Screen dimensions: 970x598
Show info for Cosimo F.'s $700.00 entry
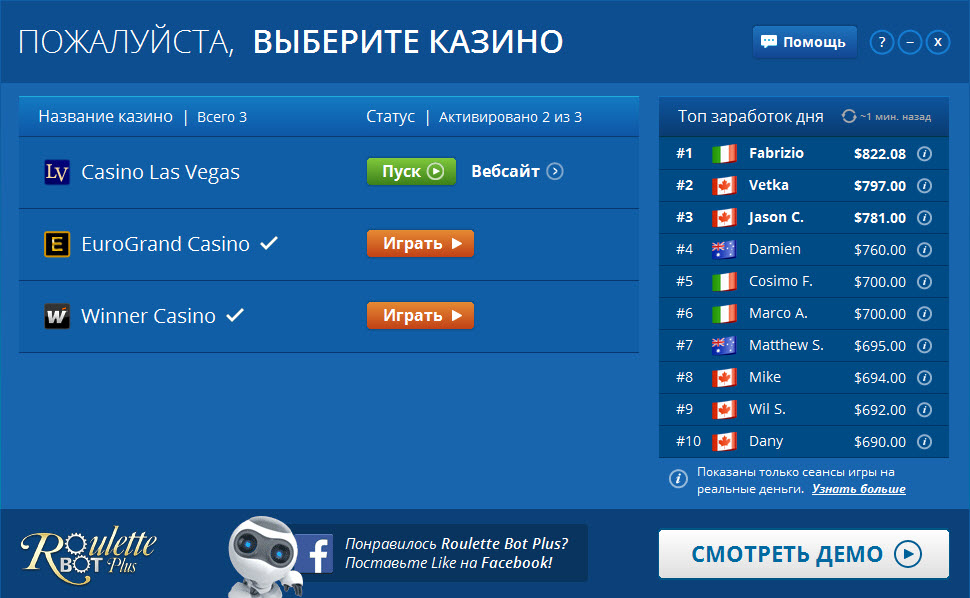point(924,281)
